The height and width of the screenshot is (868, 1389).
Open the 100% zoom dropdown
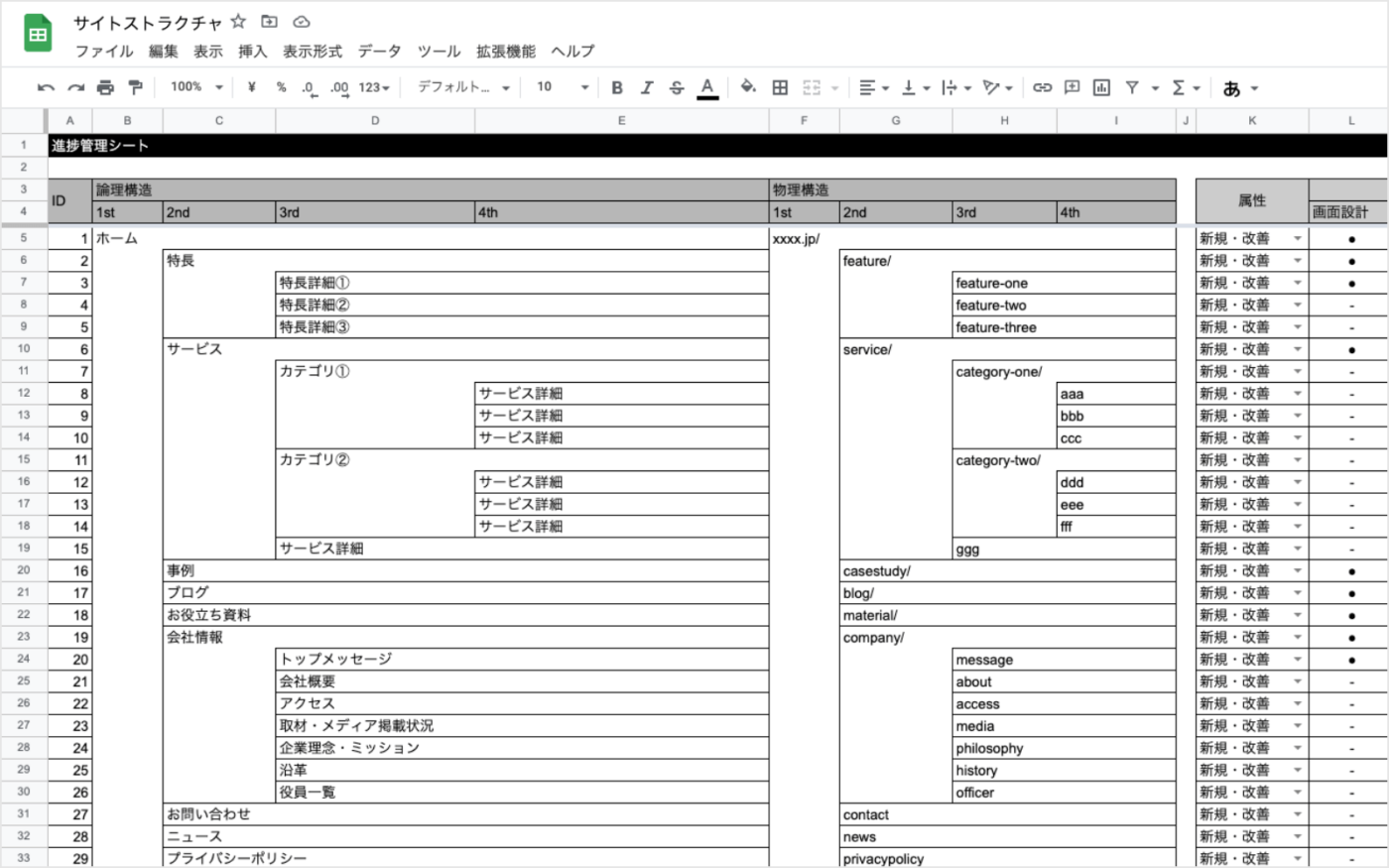coord(196,87)
